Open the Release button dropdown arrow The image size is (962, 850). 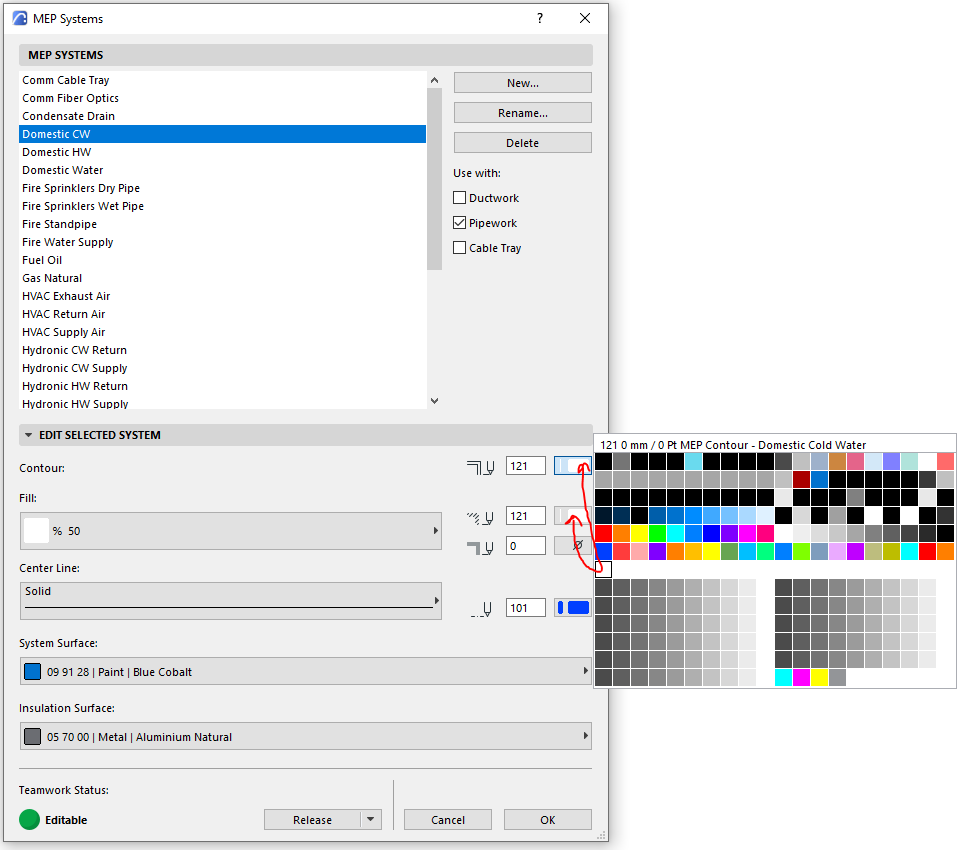[371, 819]
